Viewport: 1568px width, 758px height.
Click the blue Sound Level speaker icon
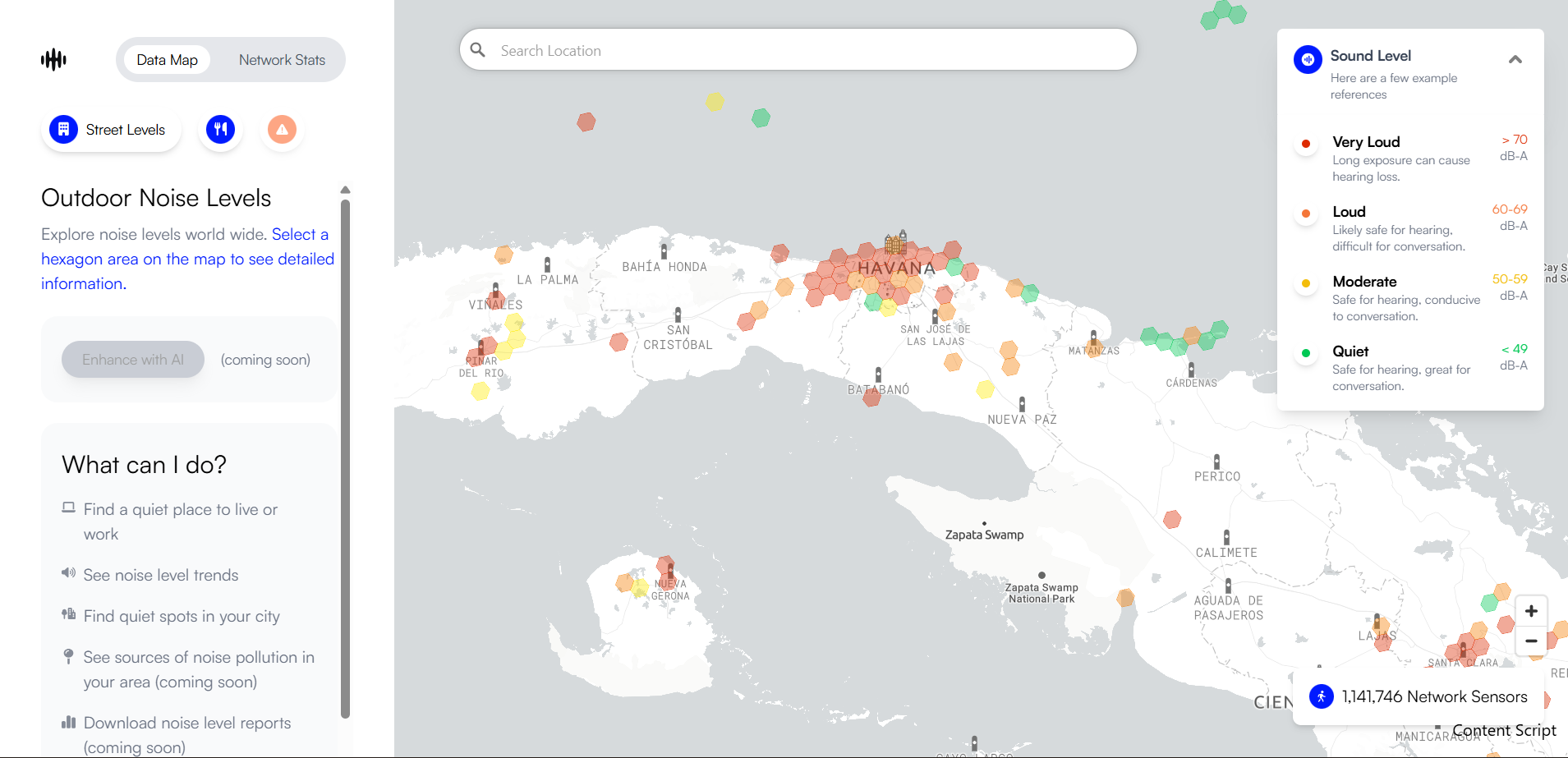point(1308,59)
